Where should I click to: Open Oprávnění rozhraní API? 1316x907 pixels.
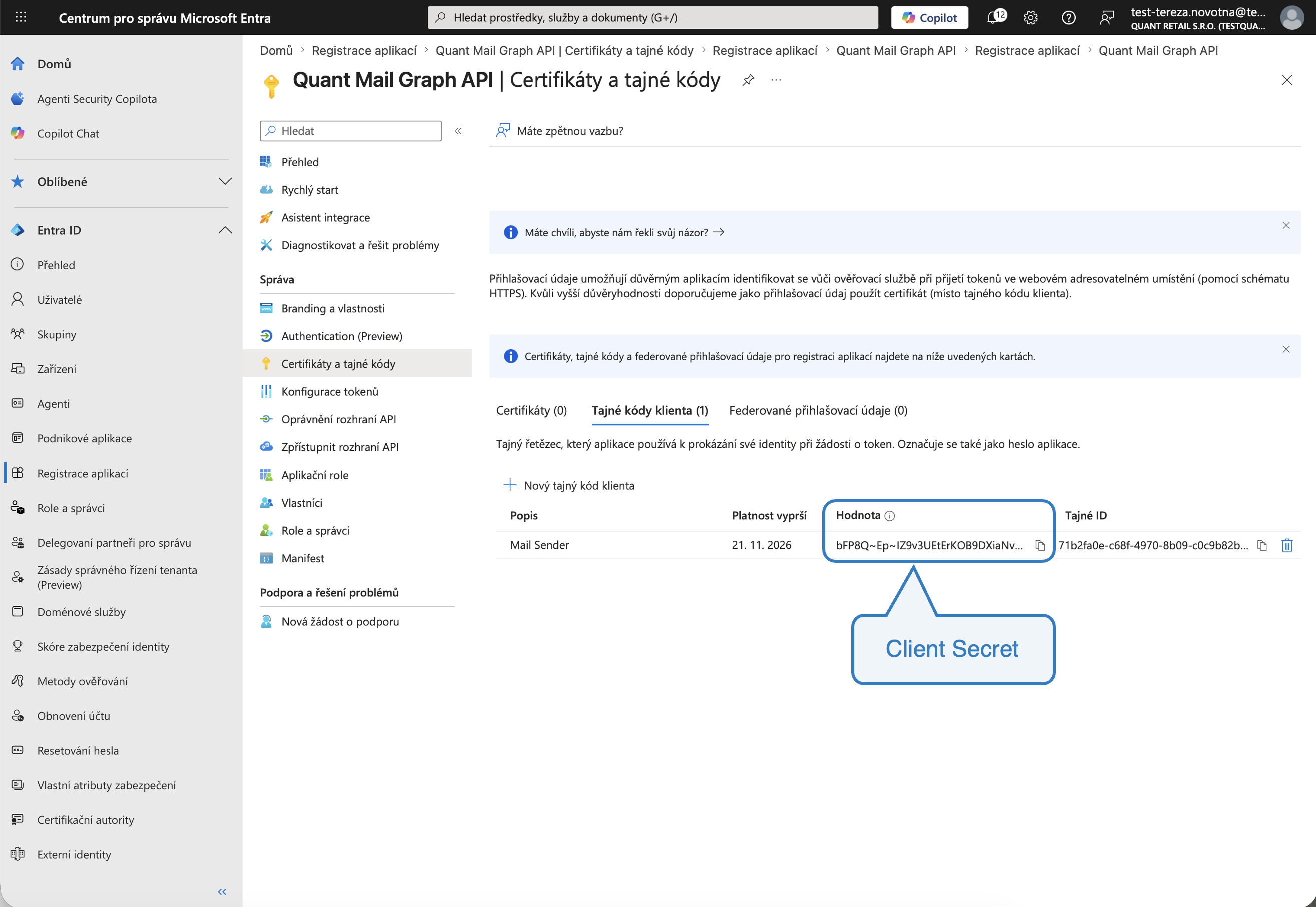click(339, 419)
